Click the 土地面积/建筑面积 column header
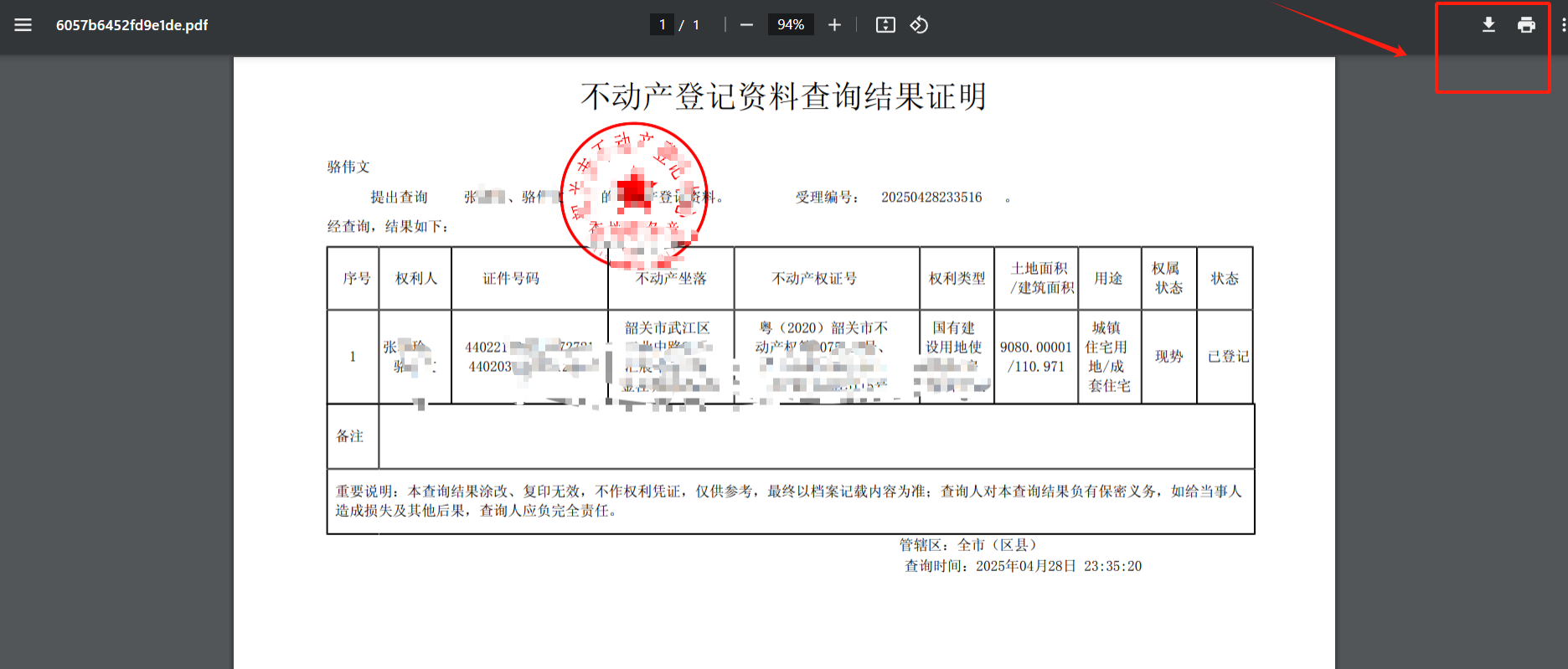Viewport: 1568px width, 669px height. tap(1041, 278)
